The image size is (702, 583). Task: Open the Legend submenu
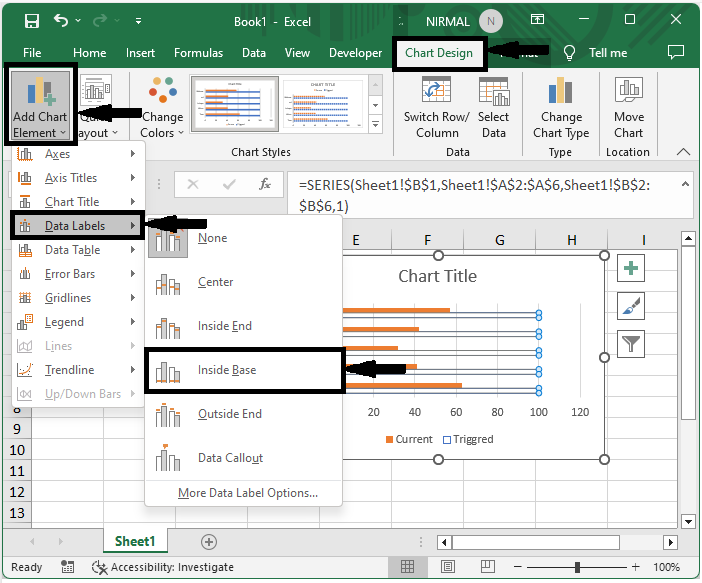77,322
